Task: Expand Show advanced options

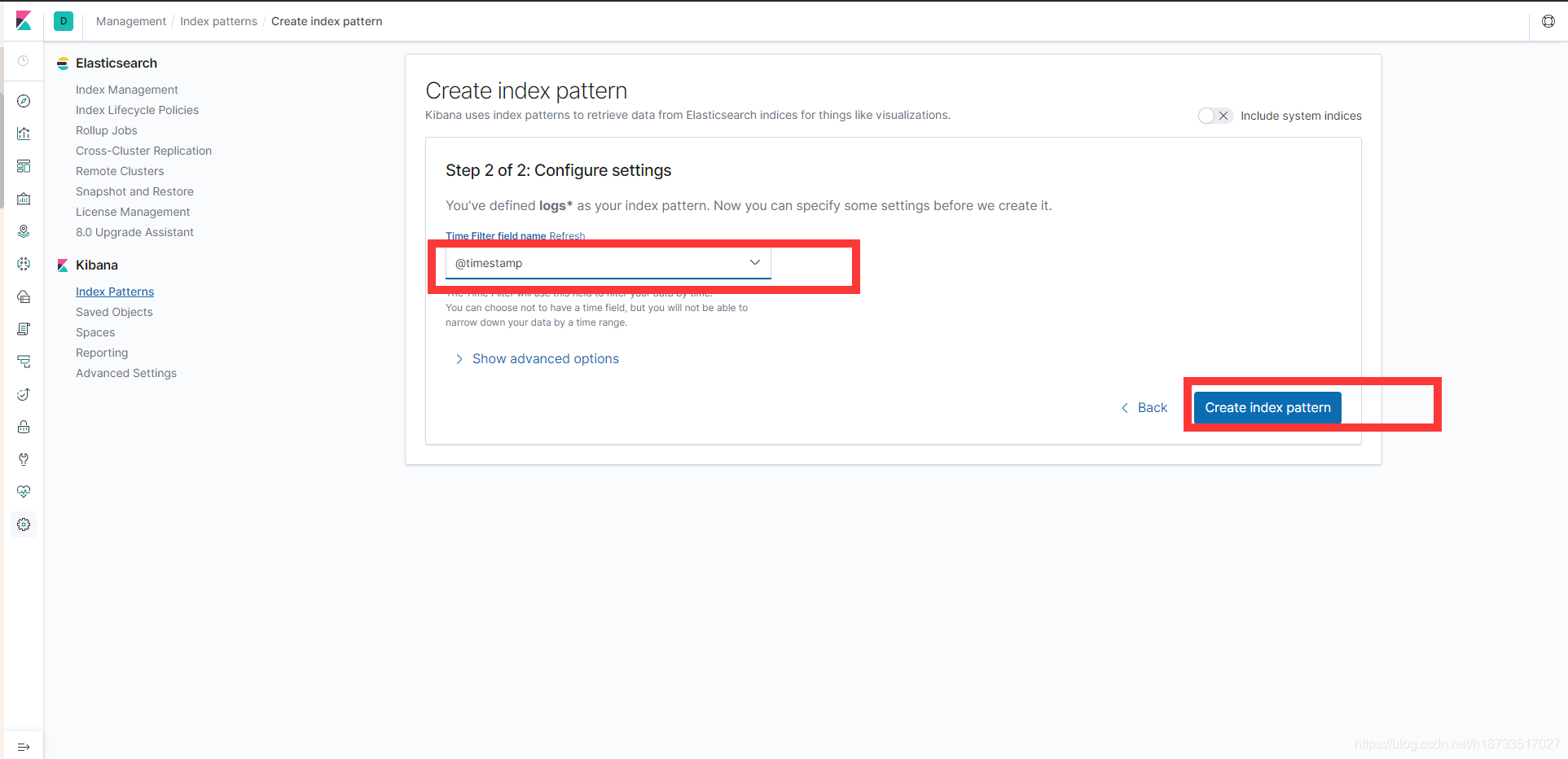Action: click(537, 359)
